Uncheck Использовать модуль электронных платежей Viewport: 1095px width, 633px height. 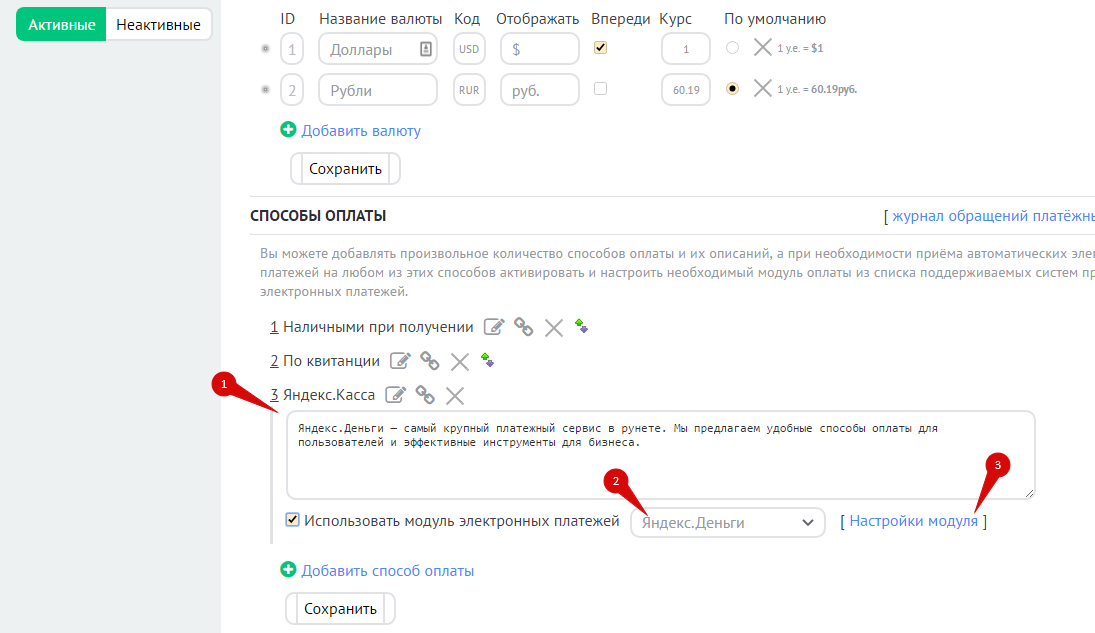[293, 520]
